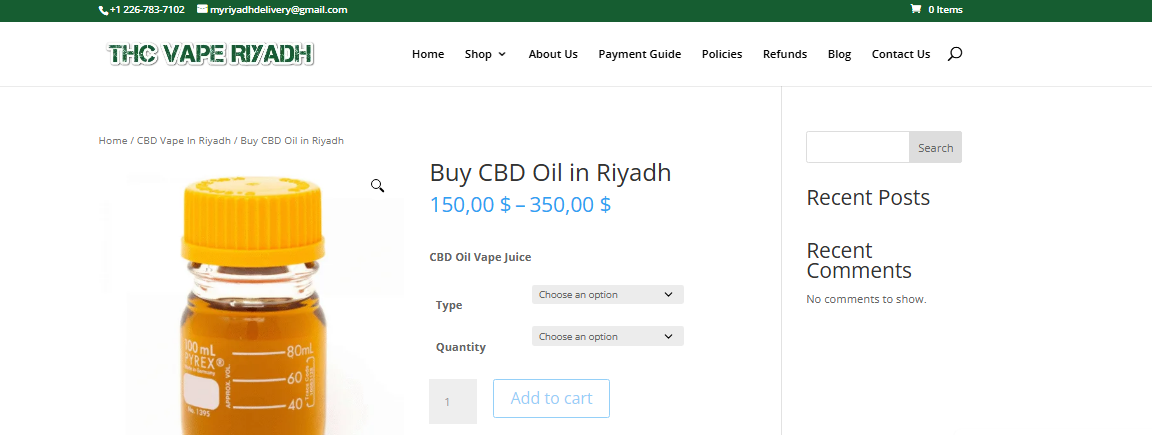Open the Blog menu item
1152x435 pixels.
tap(839, 54)
